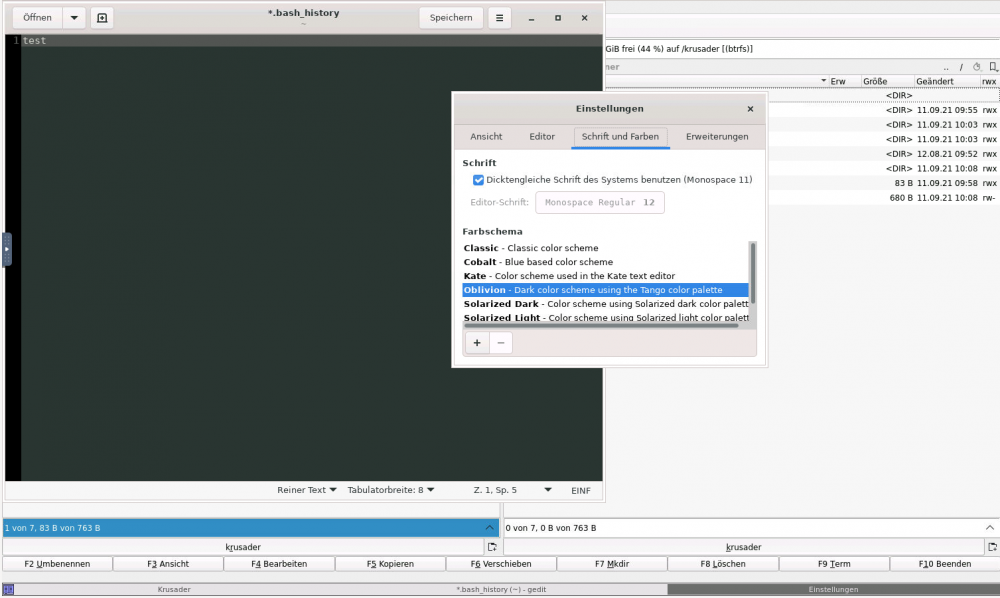This screenshot has height=598, width=1000.
Task: Switch to .bash_history gedit taskbar entry
Action: pos(501,590)
